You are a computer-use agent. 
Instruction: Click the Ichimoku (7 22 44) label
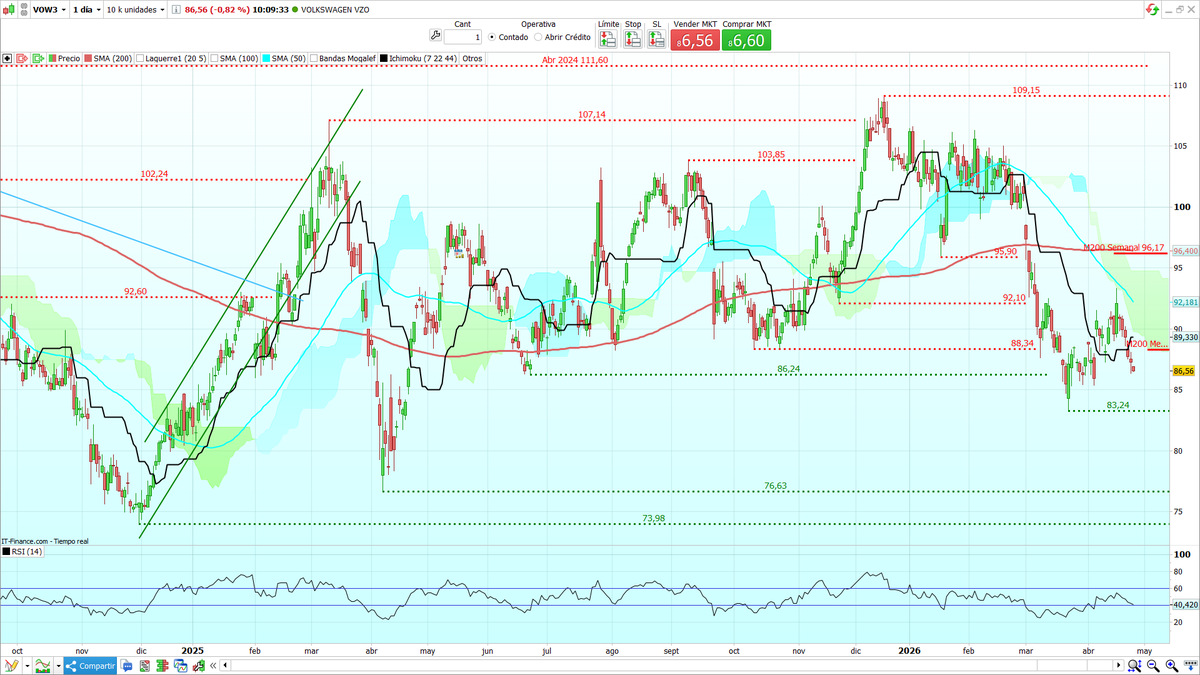click(423, 59)
